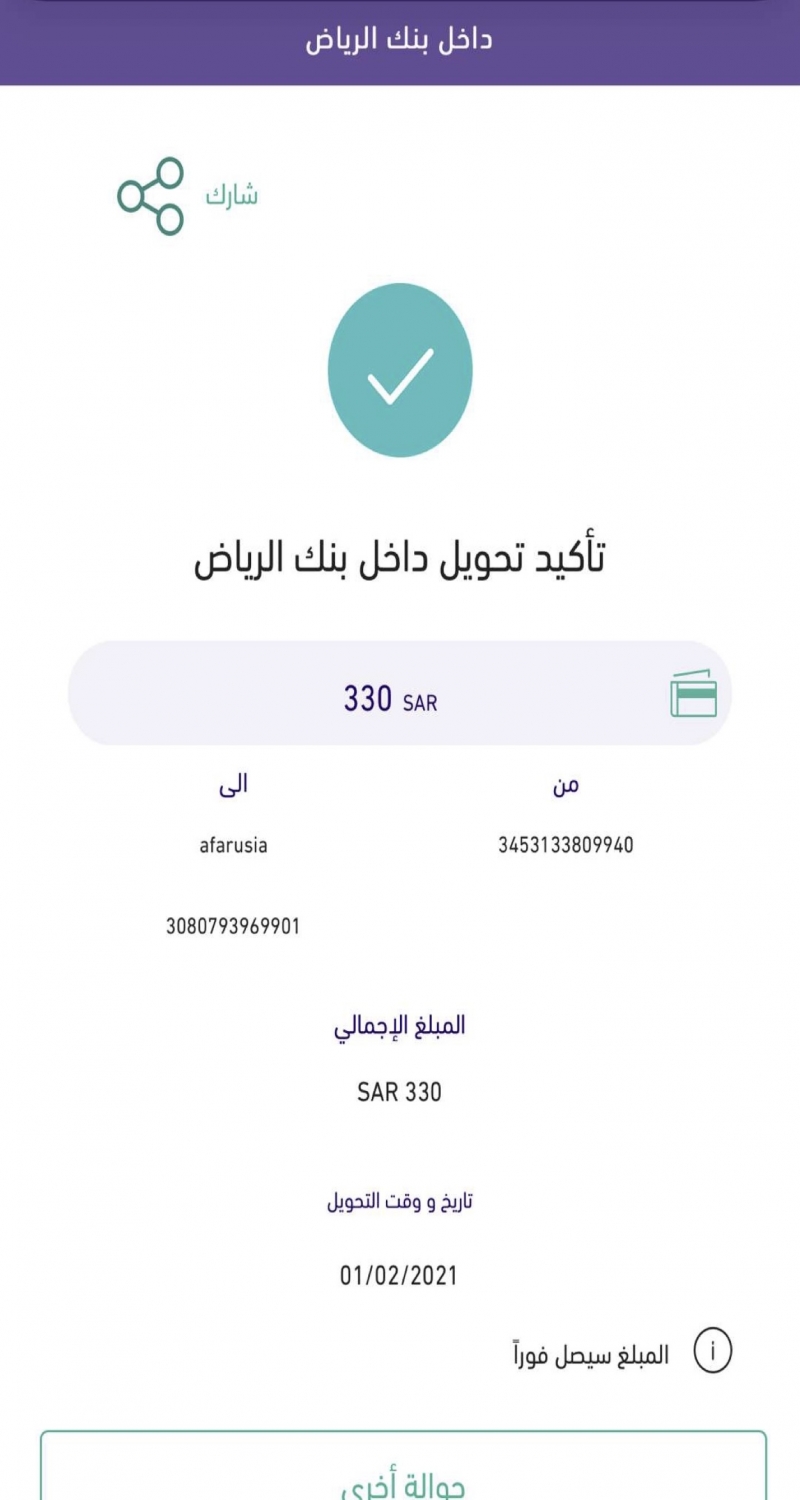Viewport: 800px width, 1500px height.
Task: Tap the recipient name afarusia
Action: (x=233, y=845)
